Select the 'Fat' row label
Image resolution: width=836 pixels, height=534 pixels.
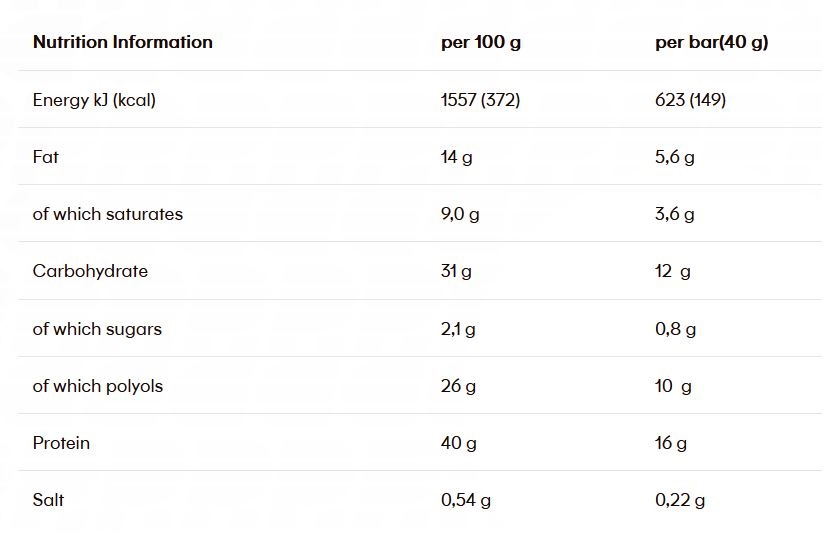click(x=46, y=157)
